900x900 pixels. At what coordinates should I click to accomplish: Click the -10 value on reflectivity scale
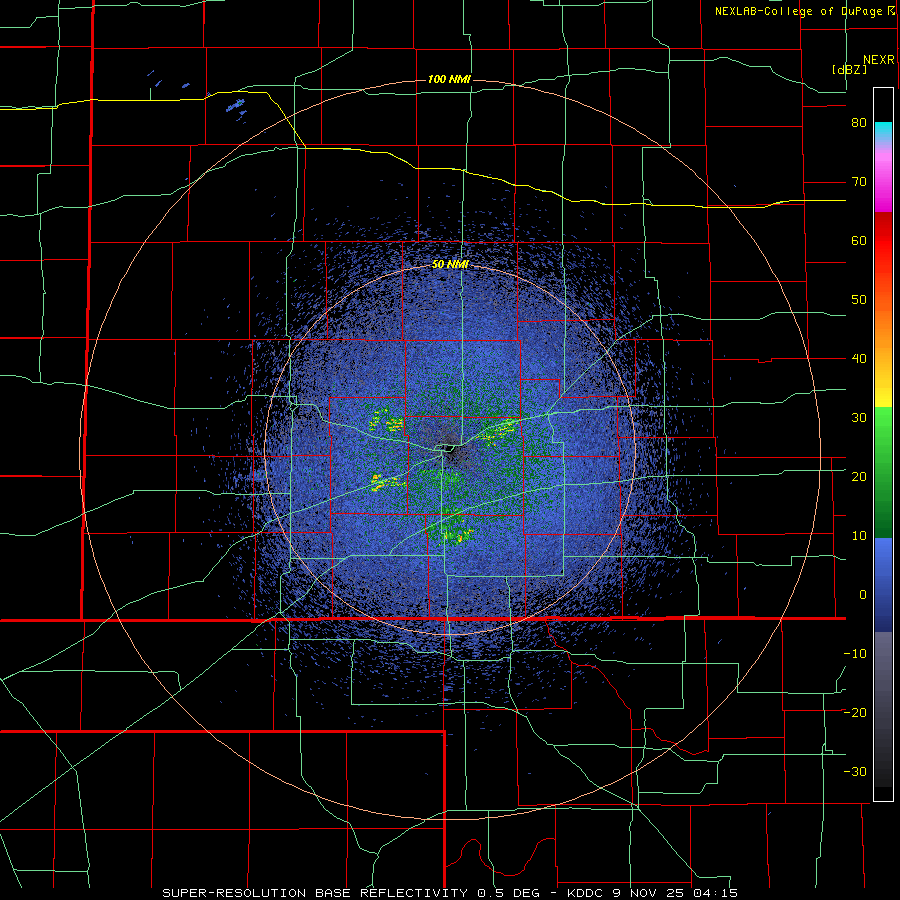click(855, 653)
